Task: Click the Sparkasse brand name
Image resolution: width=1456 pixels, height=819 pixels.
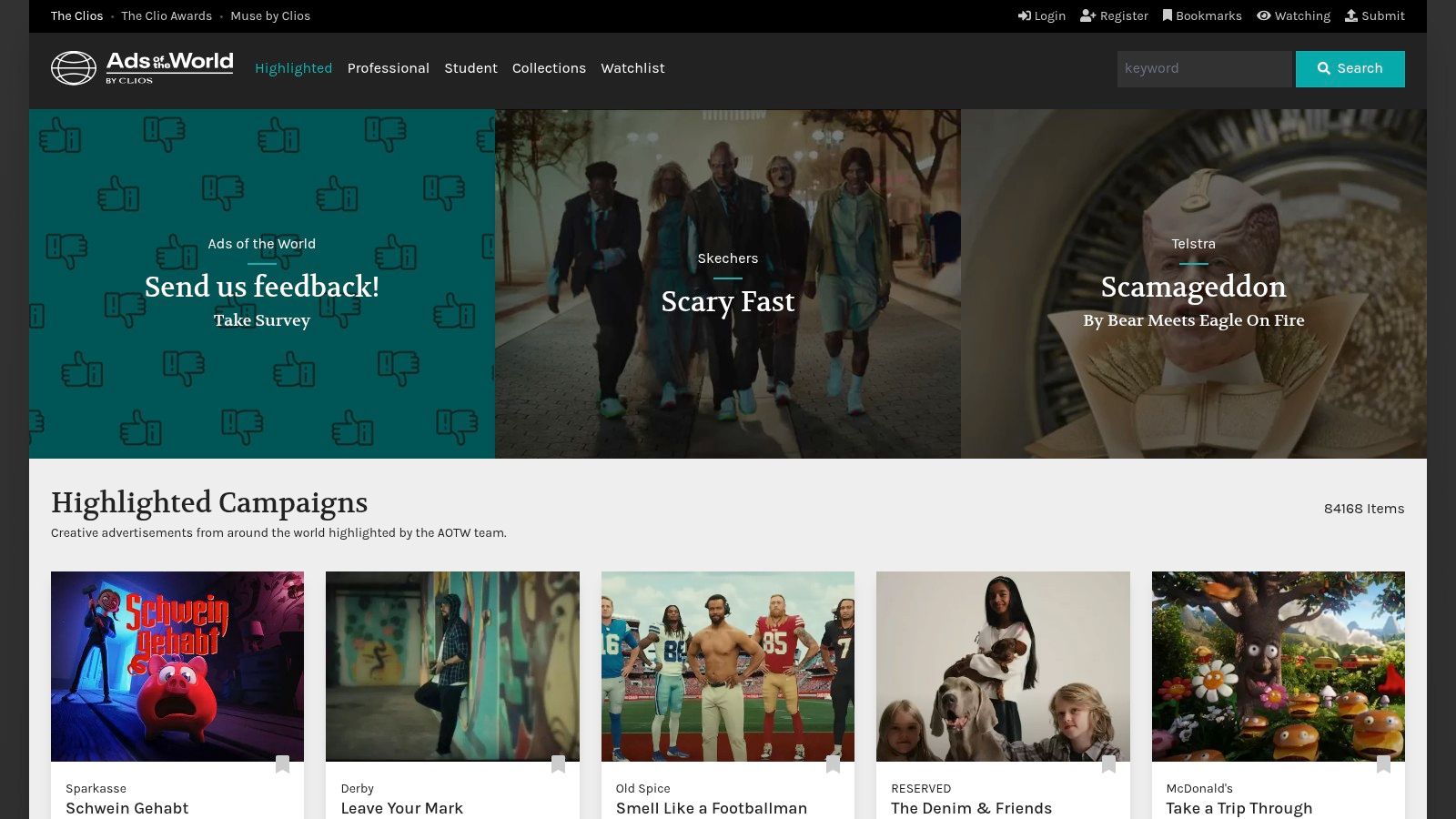Action: 96,788
